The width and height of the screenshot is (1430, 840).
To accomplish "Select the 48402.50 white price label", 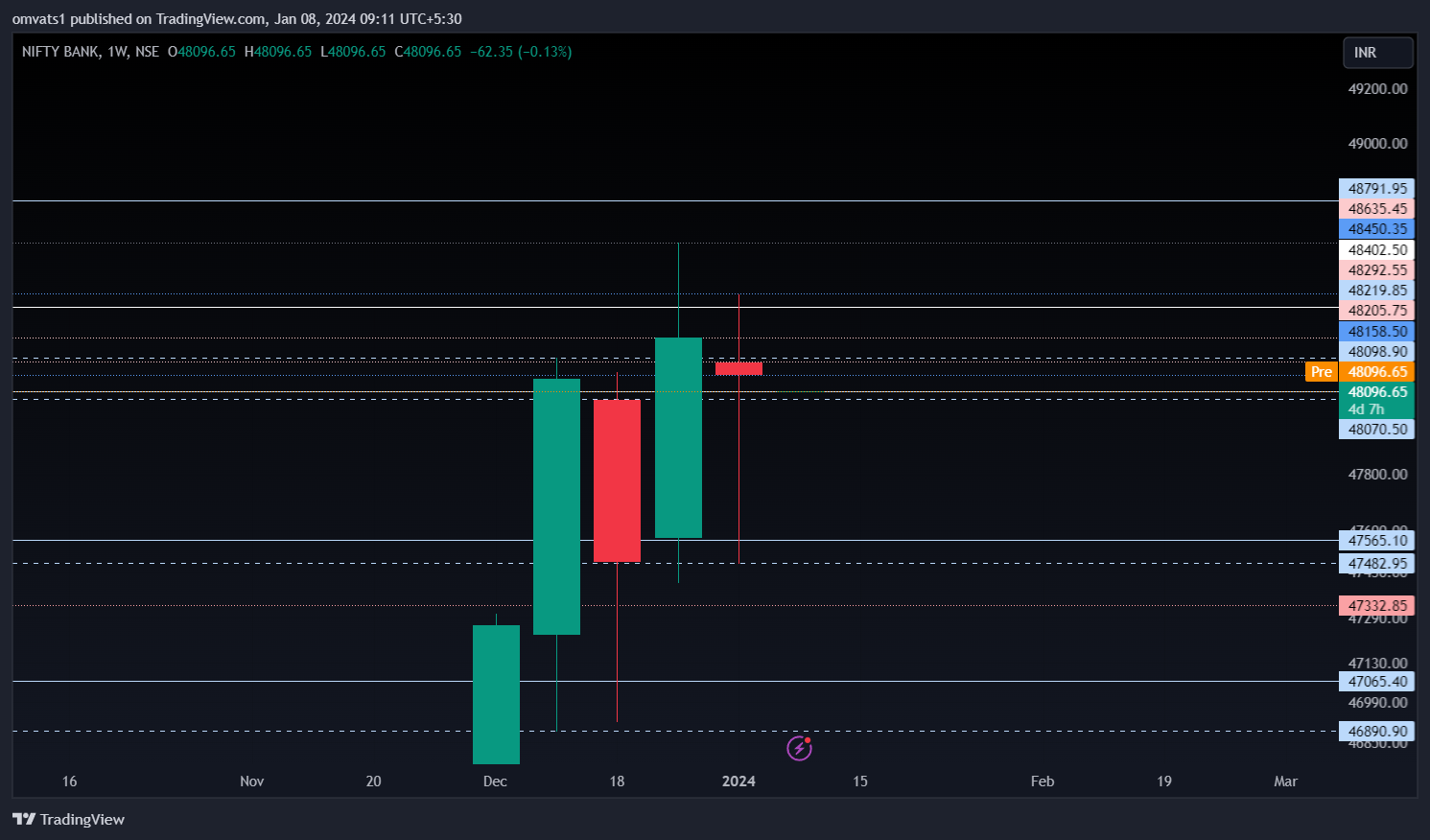I will pos(1376,250).
